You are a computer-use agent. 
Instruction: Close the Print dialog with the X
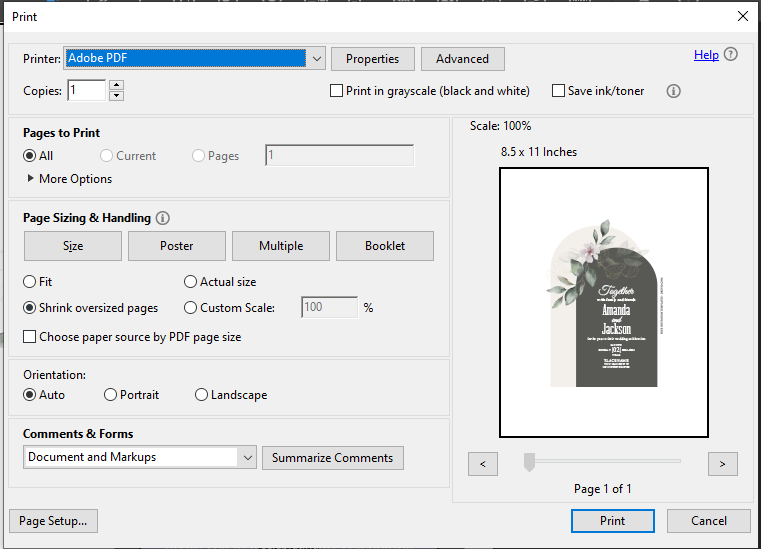[x=743, y=16]
